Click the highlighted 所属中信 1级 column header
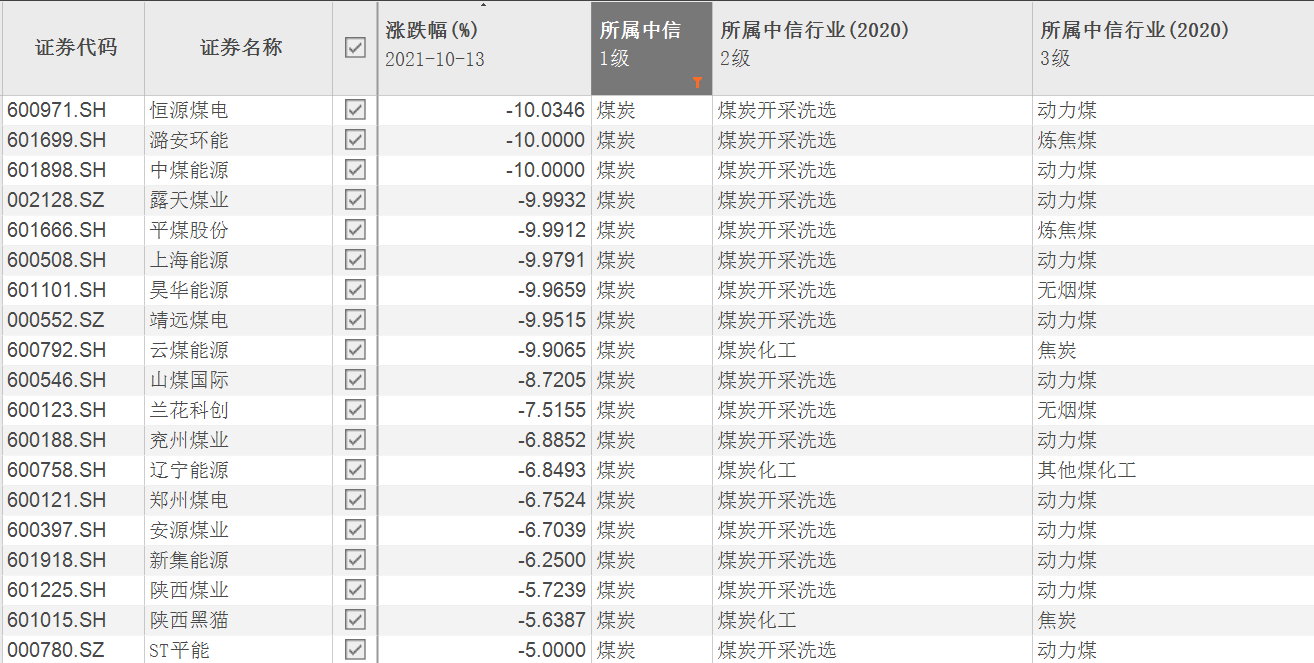 [652, 48]
